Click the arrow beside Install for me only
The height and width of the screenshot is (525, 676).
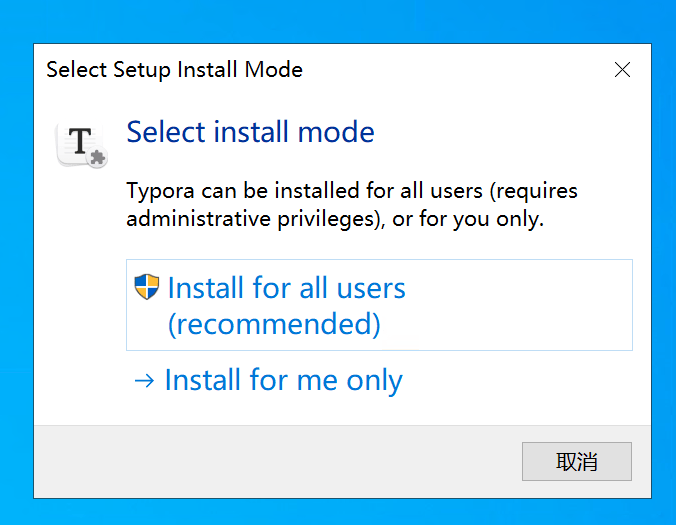coord(144,381)
